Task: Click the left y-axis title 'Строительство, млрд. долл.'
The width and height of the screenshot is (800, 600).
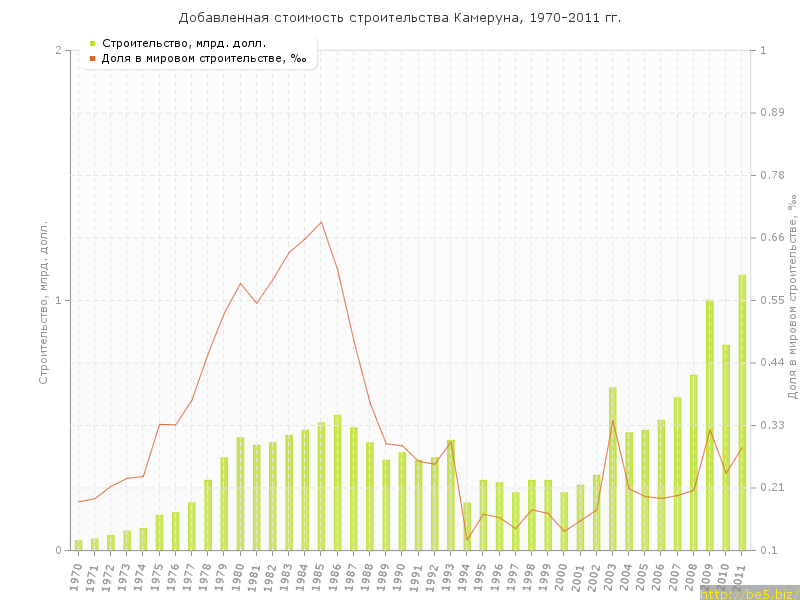Action: pos(43,301)
